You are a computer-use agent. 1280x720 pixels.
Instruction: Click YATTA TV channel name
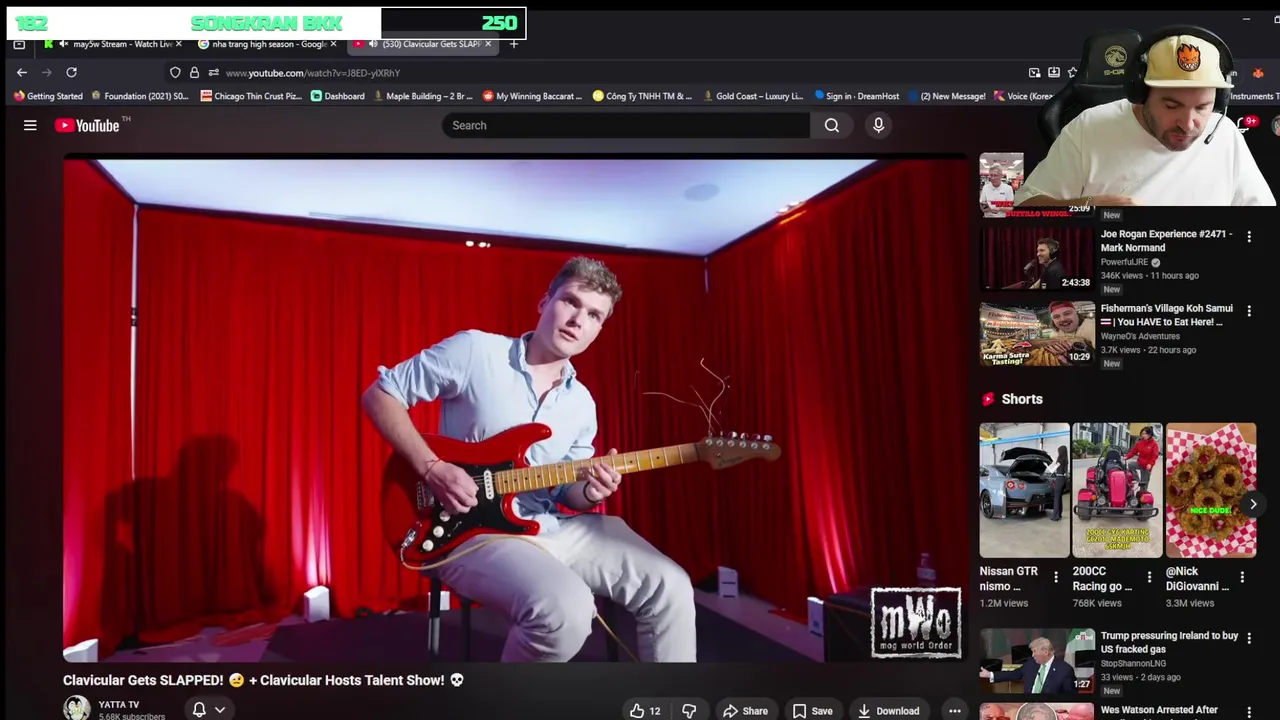tap(119, 705)
